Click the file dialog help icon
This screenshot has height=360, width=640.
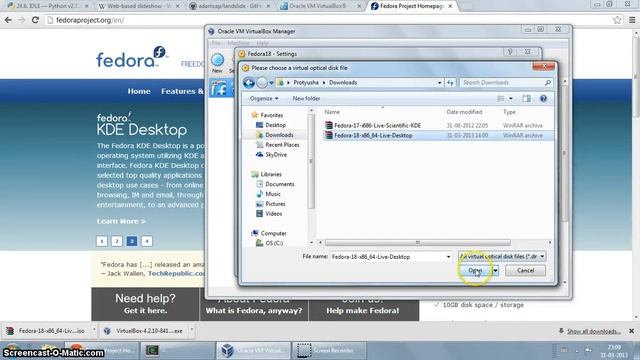coord(543,98)
